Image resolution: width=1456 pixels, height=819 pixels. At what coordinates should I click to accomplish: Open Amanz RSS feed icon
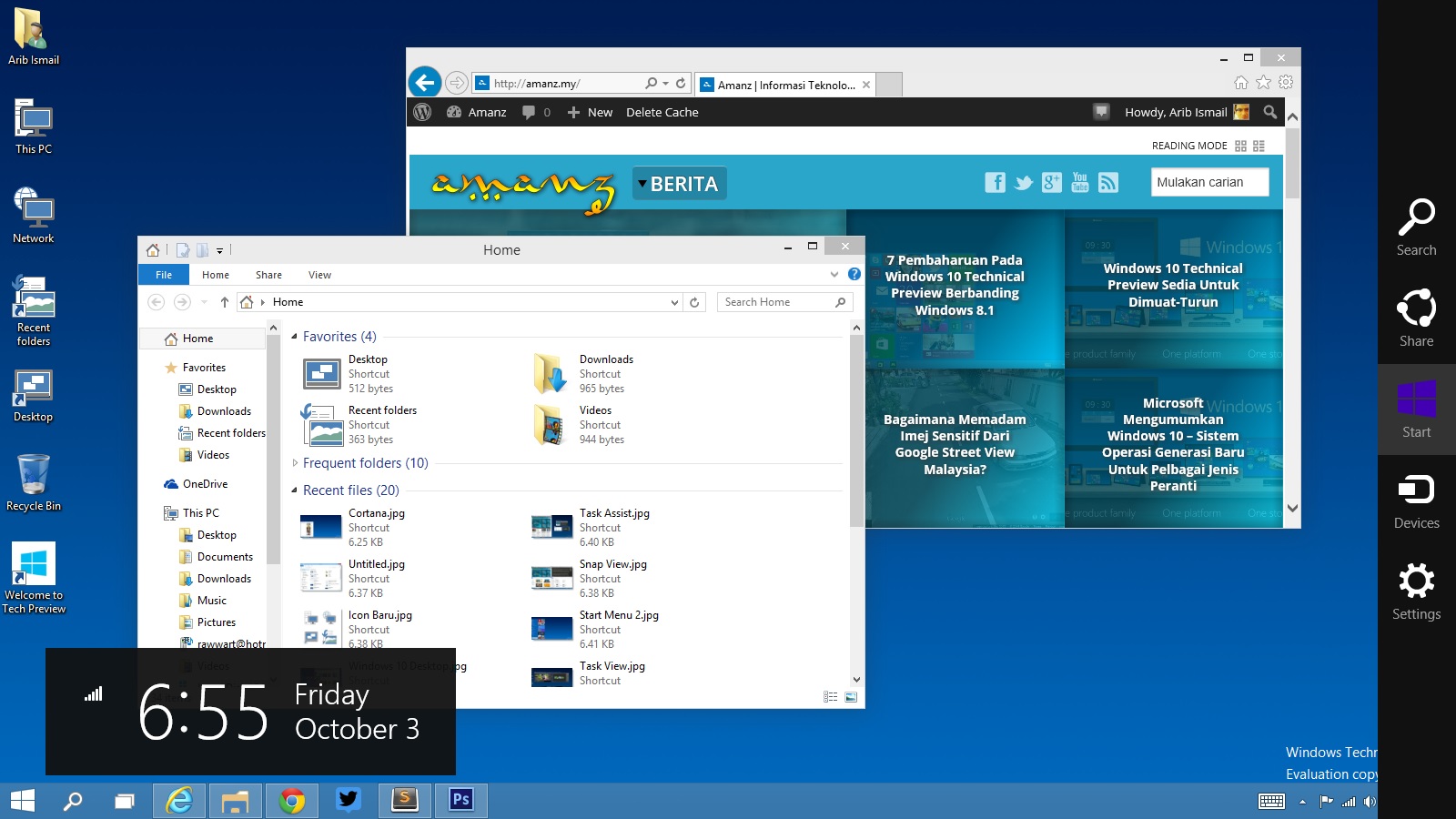coord(1108,183)
